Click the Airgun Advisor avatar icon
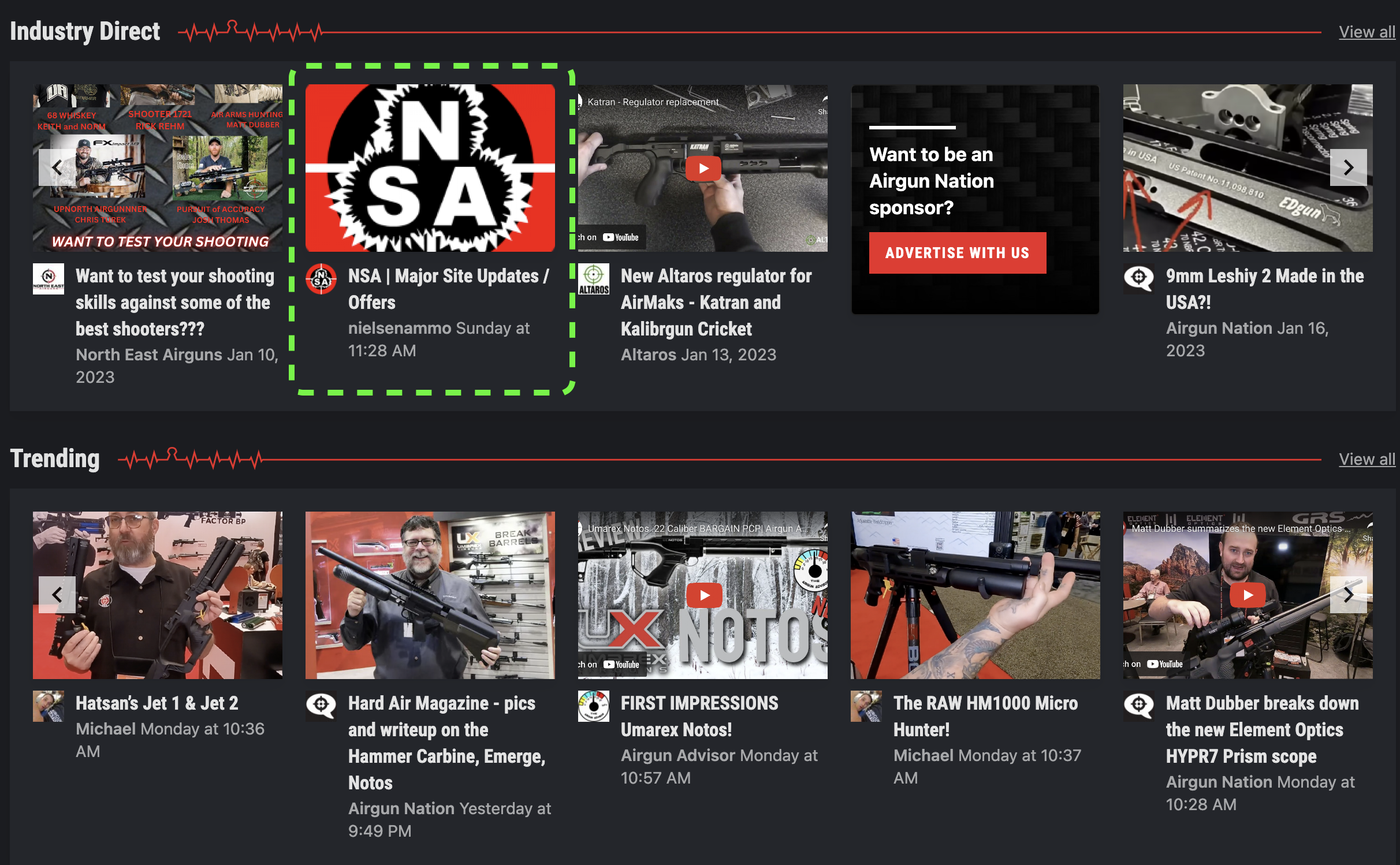 click(594, 706)
